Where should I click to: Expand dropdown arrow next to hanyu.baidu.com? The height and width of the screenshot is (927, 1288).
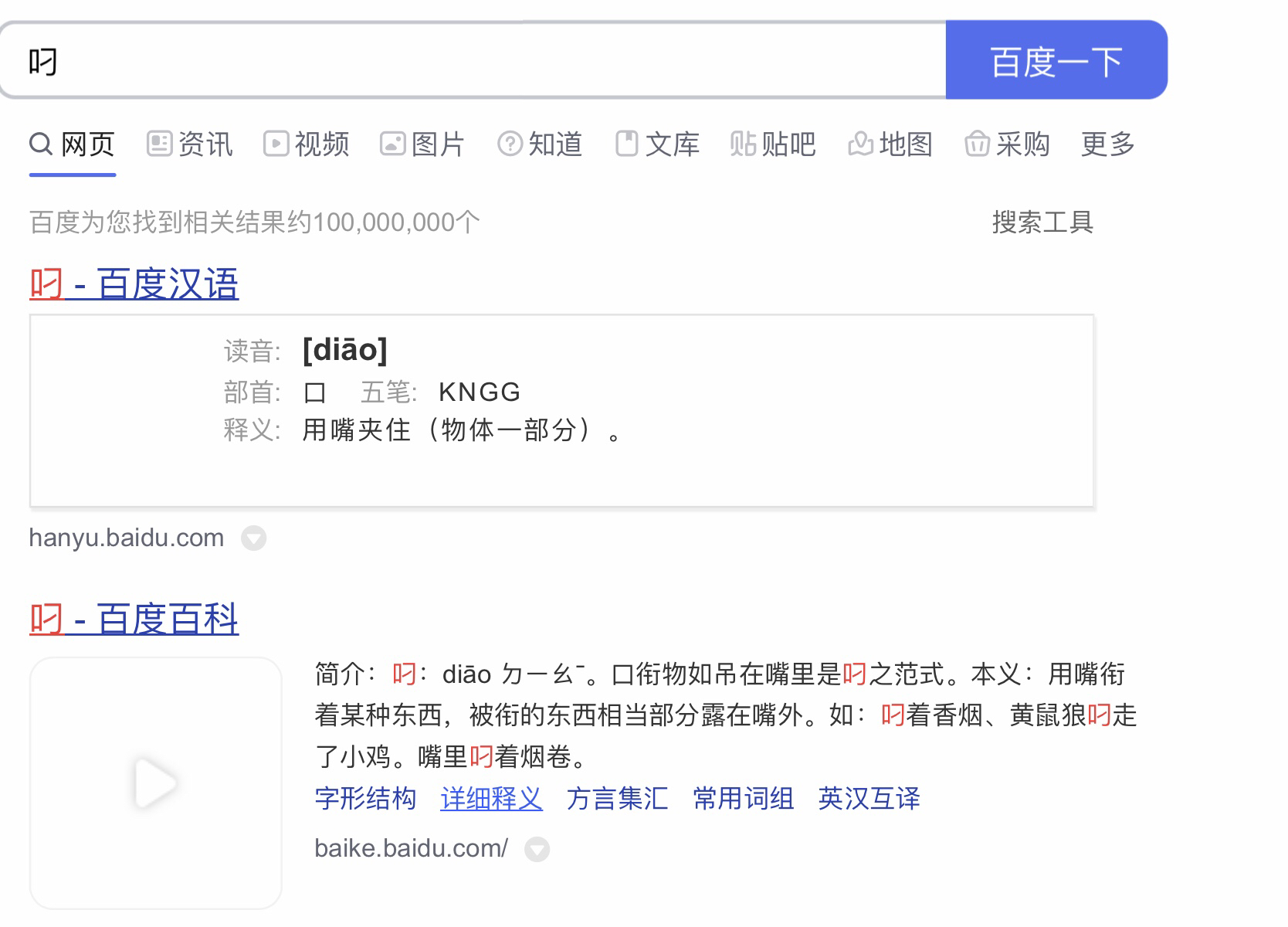(253, 538)
